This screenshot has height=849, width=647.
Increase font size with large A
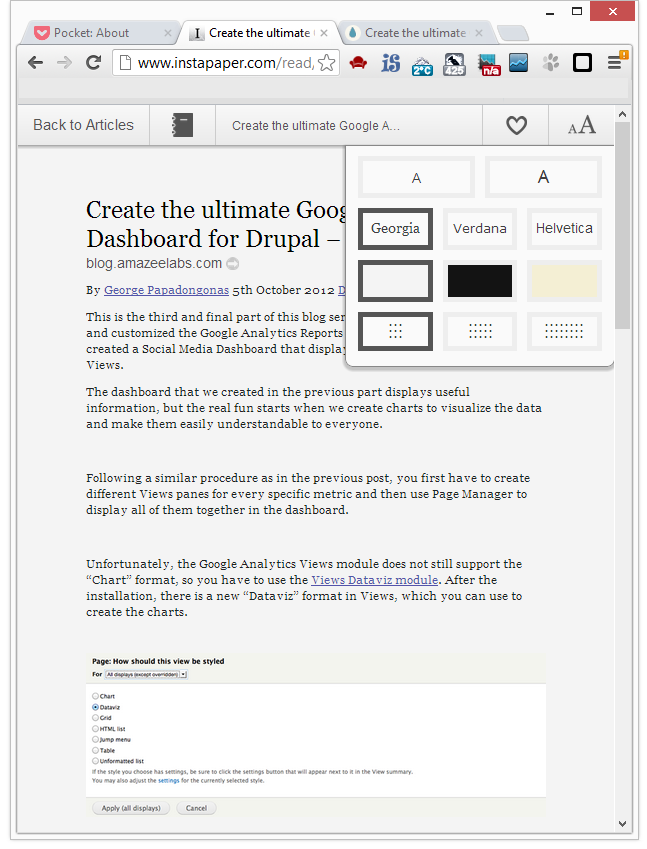point(543,177)
